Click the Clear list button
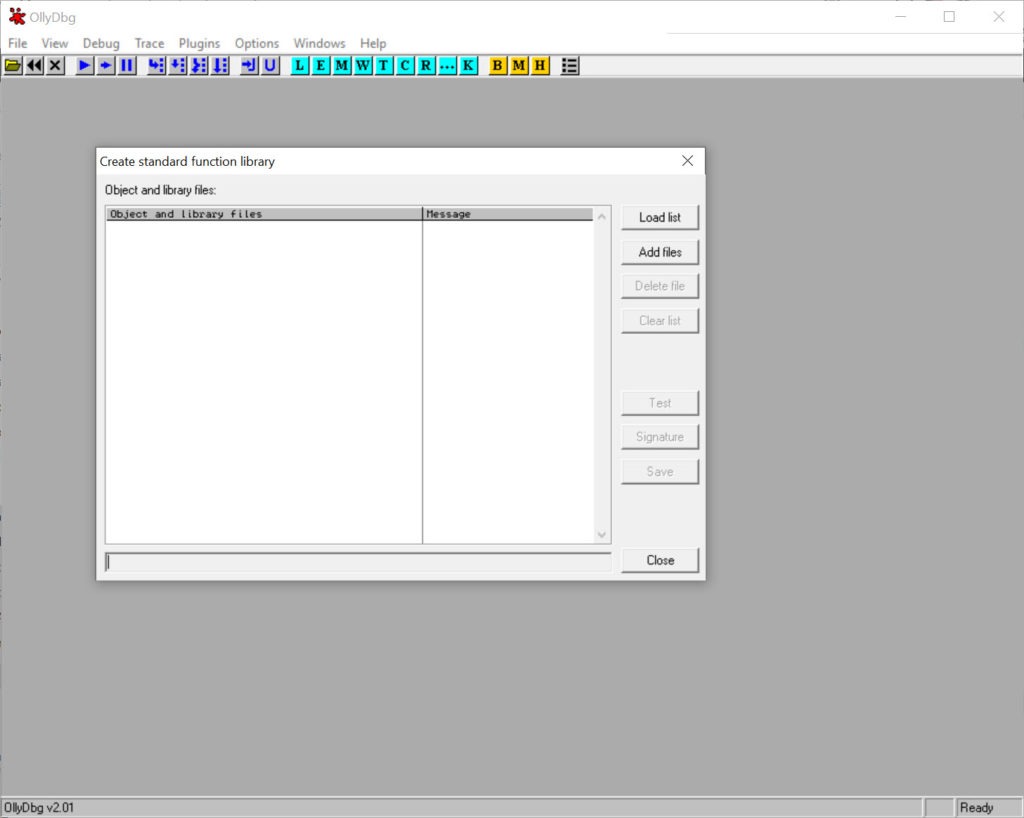This screenshot has height=818, width=1024. [x=660, y=321]
